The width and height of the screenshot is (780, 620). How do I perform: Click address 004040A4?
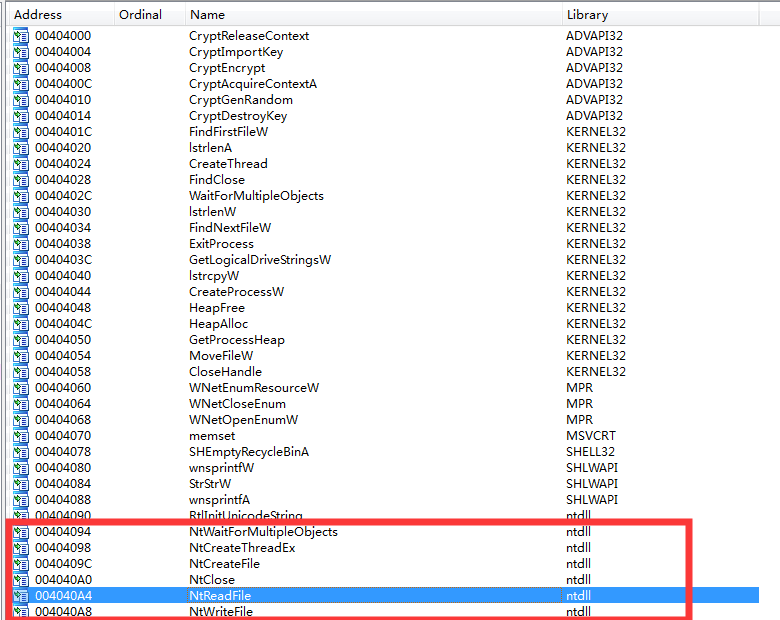coord(64,596)
